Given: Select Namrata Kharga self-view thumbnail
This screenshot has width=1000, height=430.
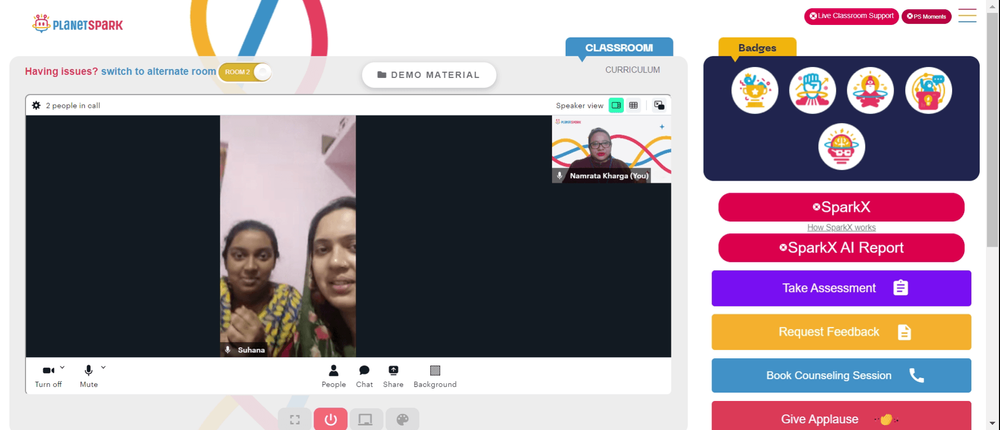Looking at the screenshot, I should pyautogui.click(x=612, y=149).
